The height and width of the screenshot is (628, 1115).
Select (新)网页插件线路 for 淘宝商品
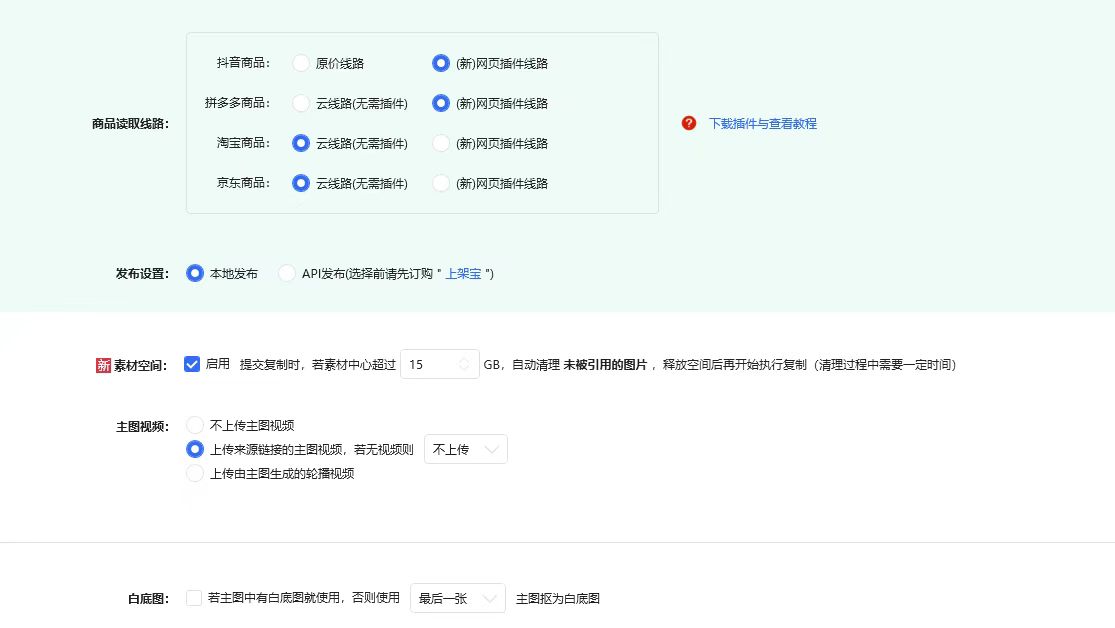pyautogui.click(x=441, y=143)
